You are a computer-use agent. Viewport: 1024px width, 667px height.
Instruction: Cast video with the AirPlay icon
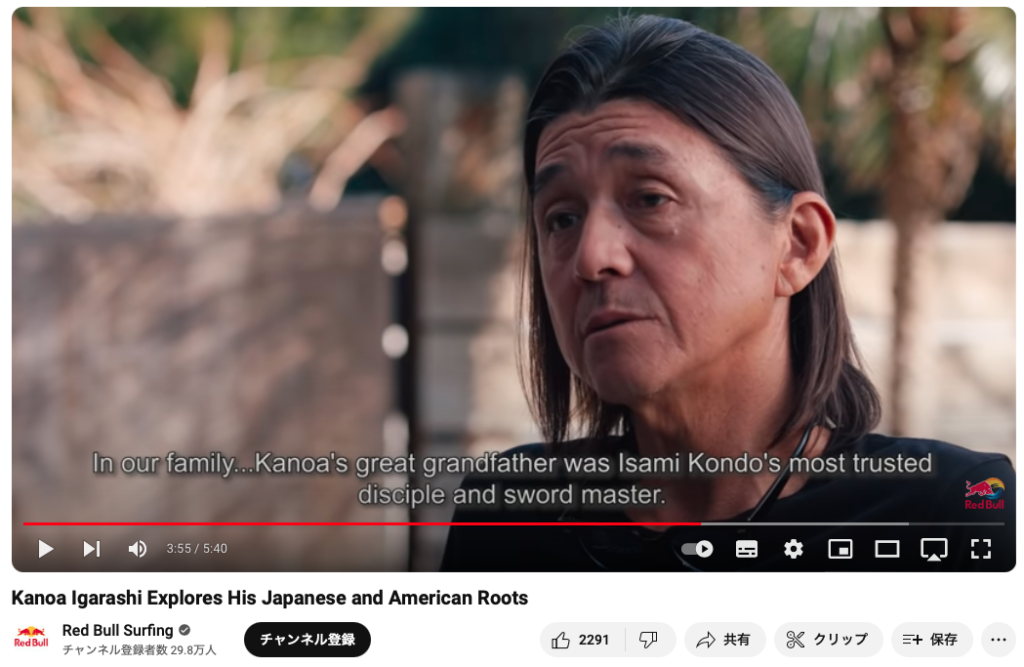tap(934, 549)
